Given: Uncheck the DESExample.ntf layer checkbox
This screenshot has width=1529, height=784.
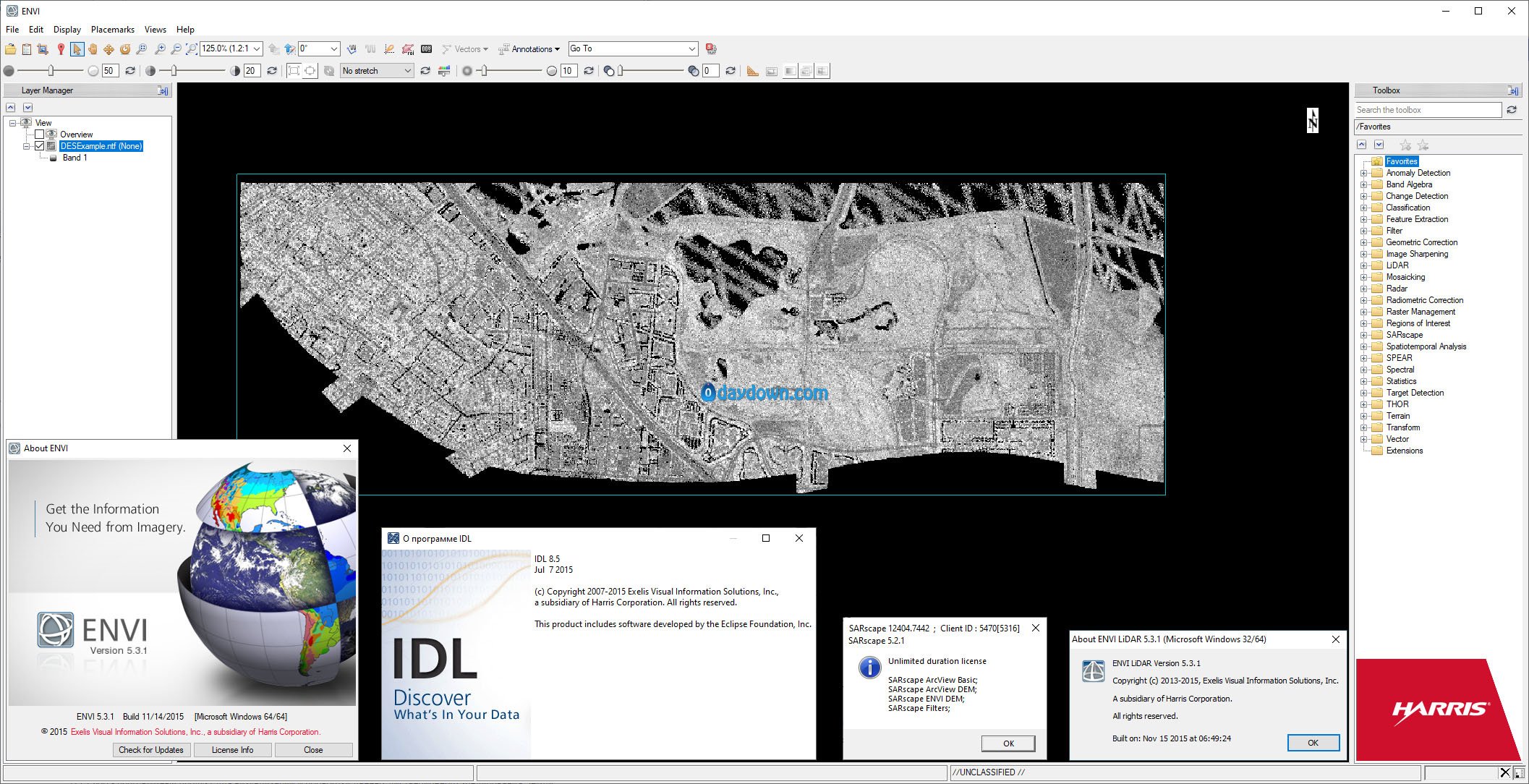Looking at the screenshot, I should pos(40,146).
